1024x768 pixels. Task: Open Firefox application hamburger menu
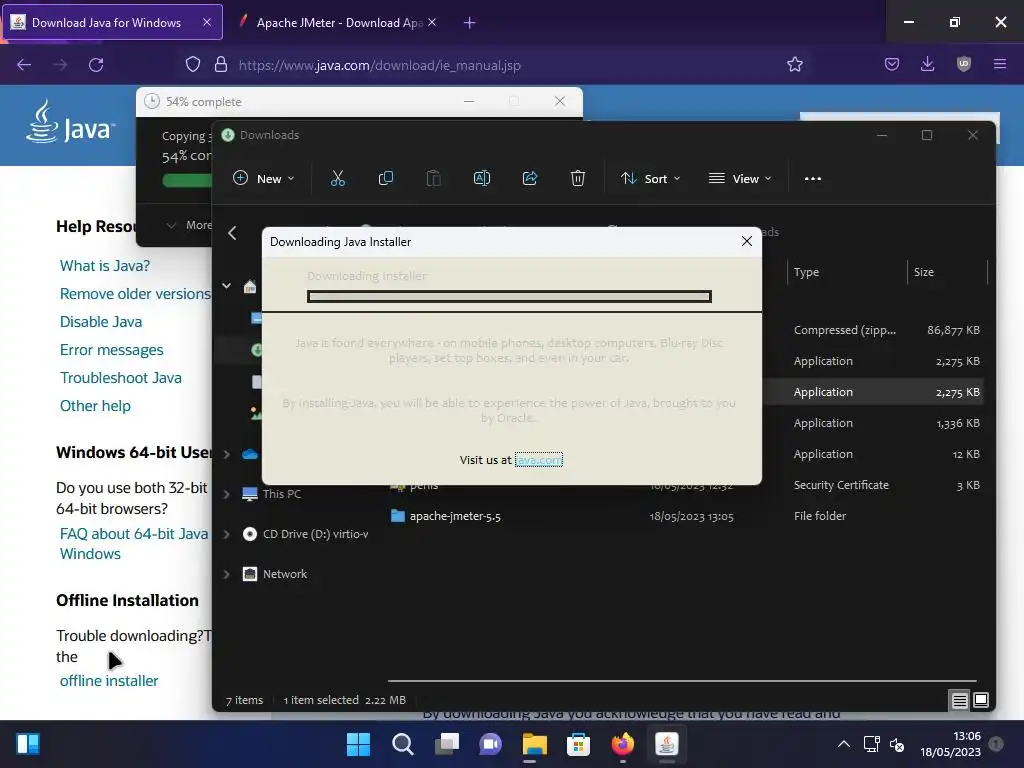pyautogui.click(x=1000, y=64)
